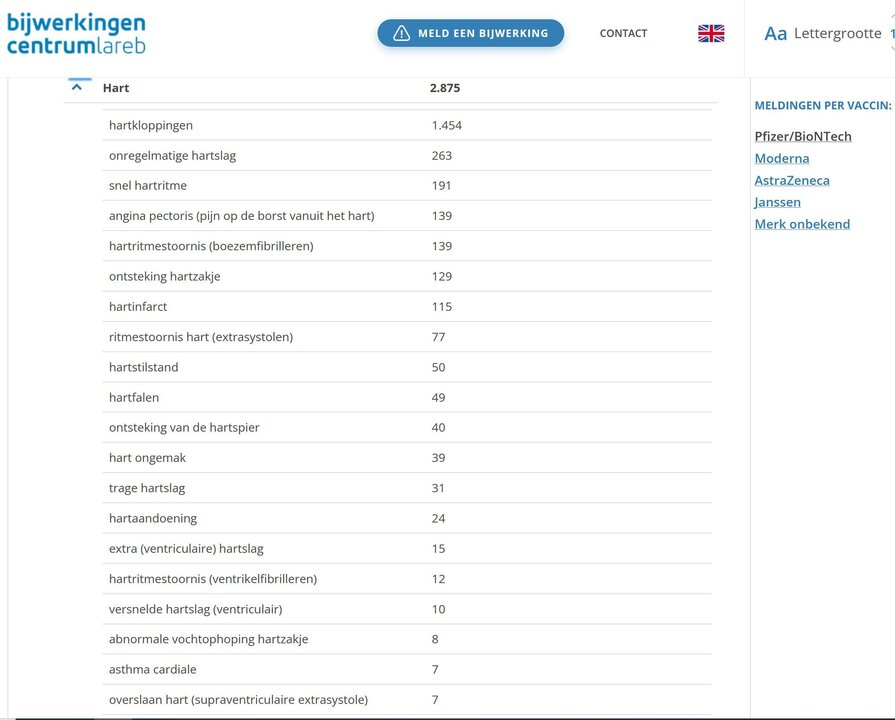Open the Janssen reports link
This screenshot has width=895, height=720.
777,202
